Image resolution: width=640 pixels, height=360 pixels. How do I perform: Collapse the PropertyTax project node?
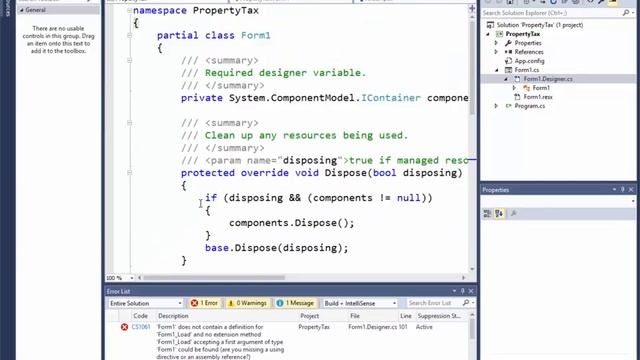[488, 34]
